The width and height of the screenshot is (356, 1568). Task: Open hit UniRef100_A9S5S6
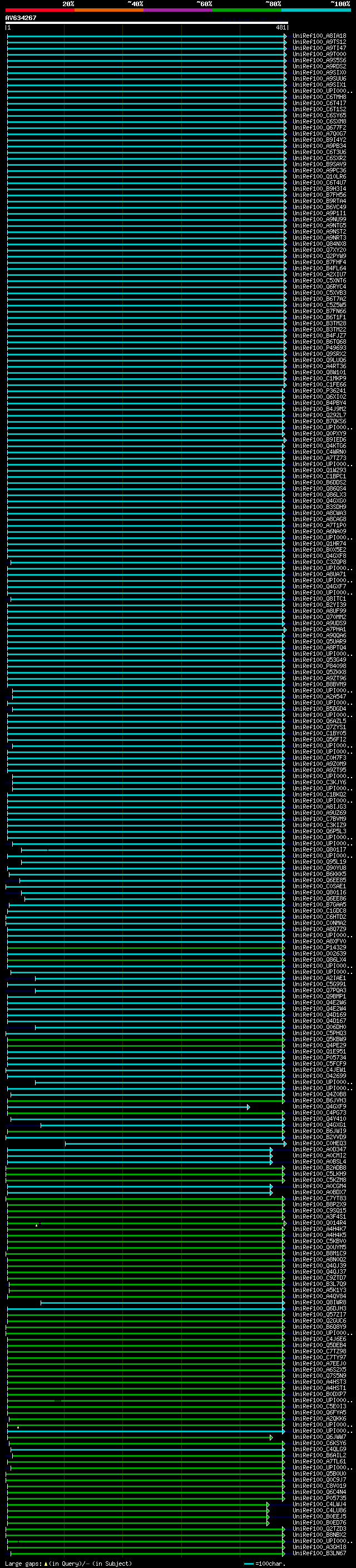tap(319, 60)
